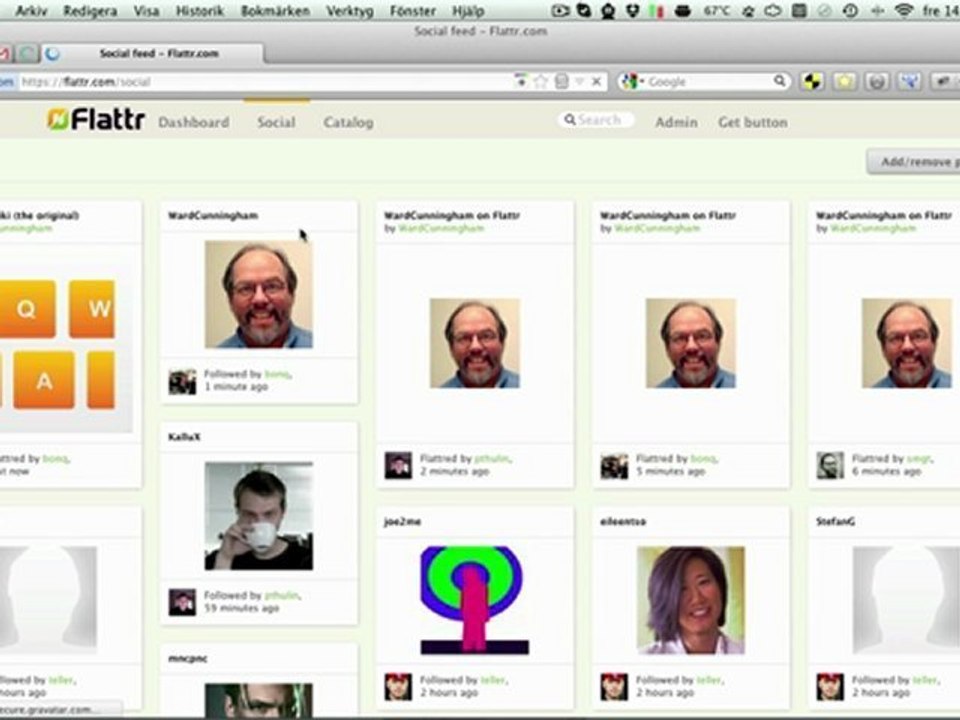The width and height of the screenshot is (960, 720).
Task: Open photo on card flattred by pthulin
Action: pyautogui.click(x=474, y=343)
